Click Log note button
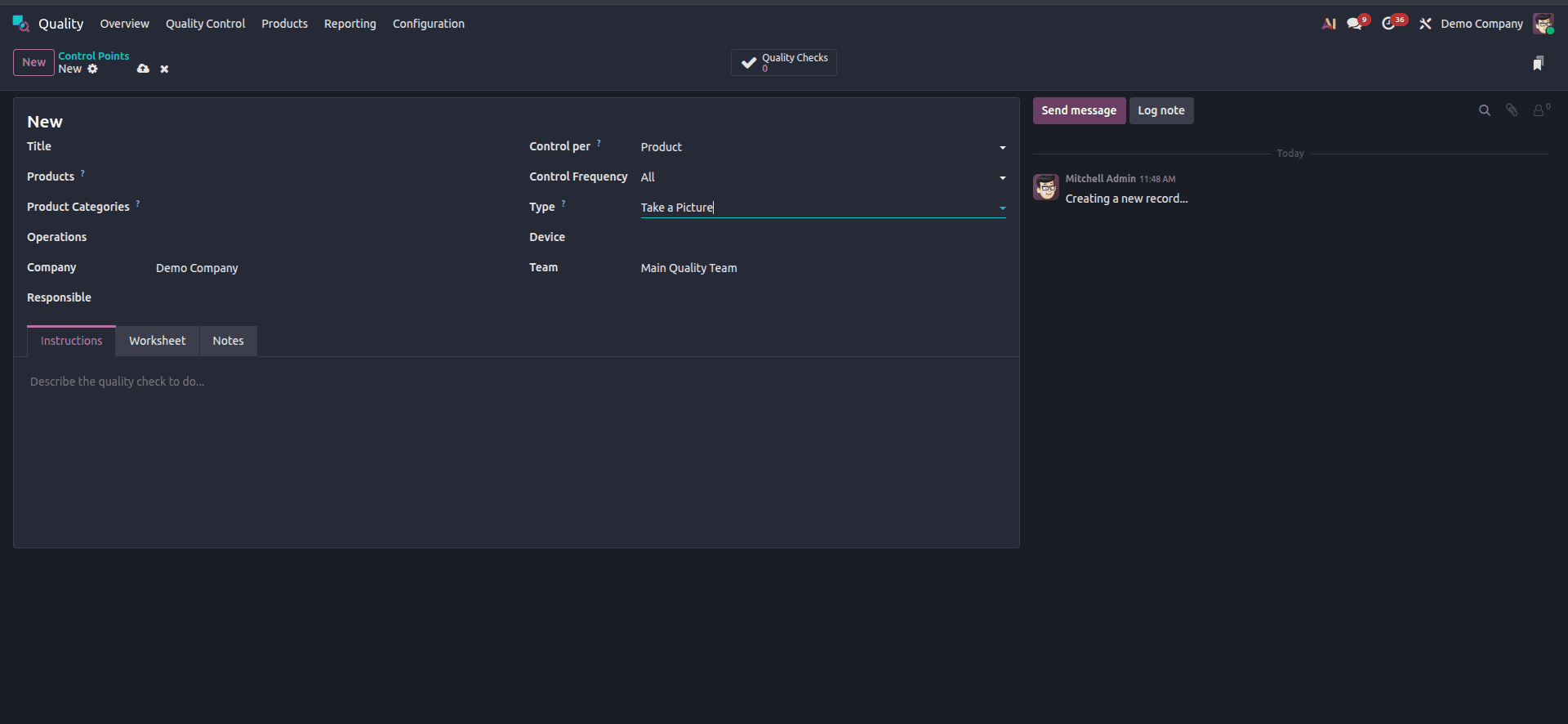 point(1161,110)
